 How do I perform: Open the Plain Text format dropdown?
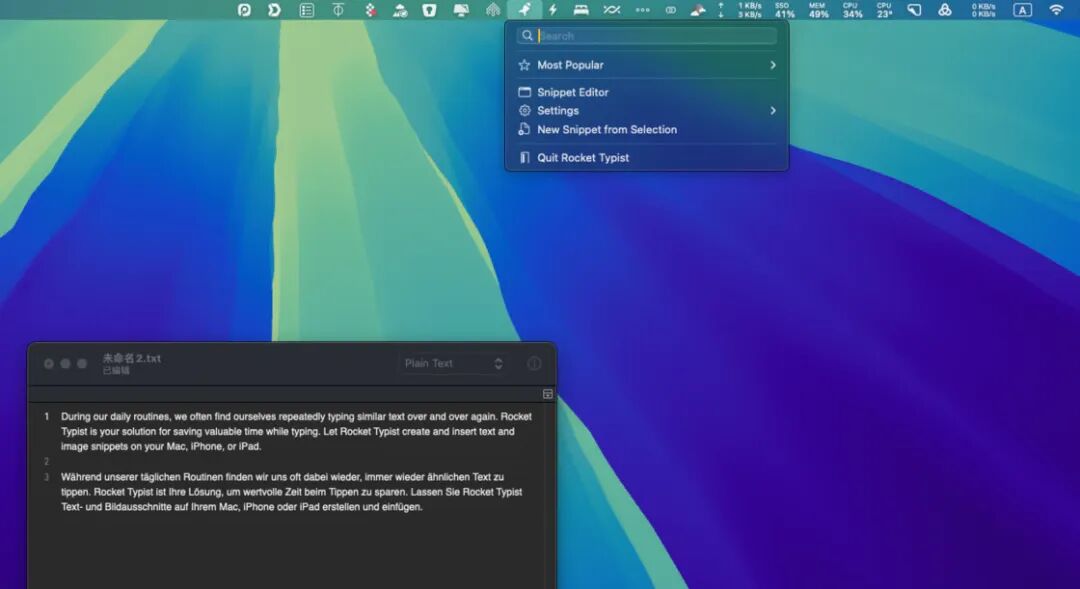tap(453, 363)
